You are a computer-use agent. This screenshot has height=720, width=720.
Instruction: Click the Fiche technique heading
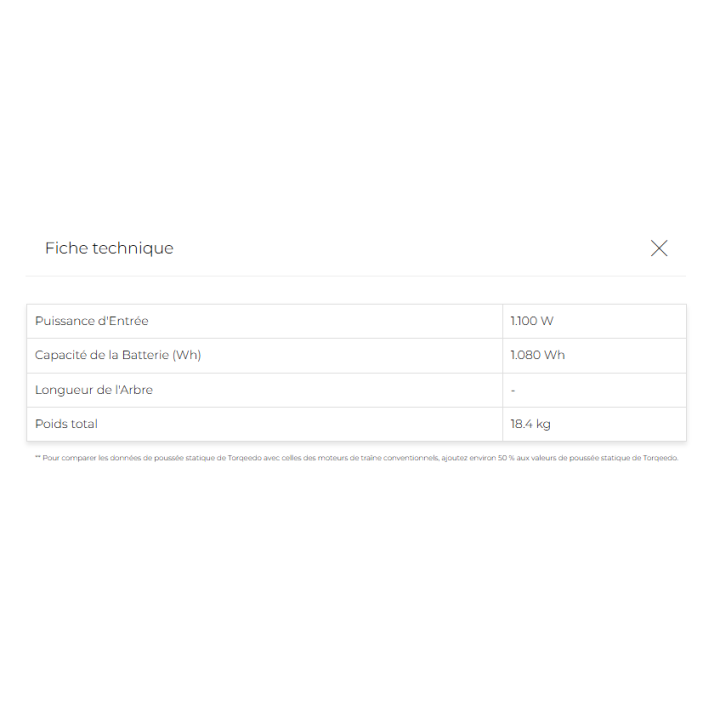tap(109, 248)
